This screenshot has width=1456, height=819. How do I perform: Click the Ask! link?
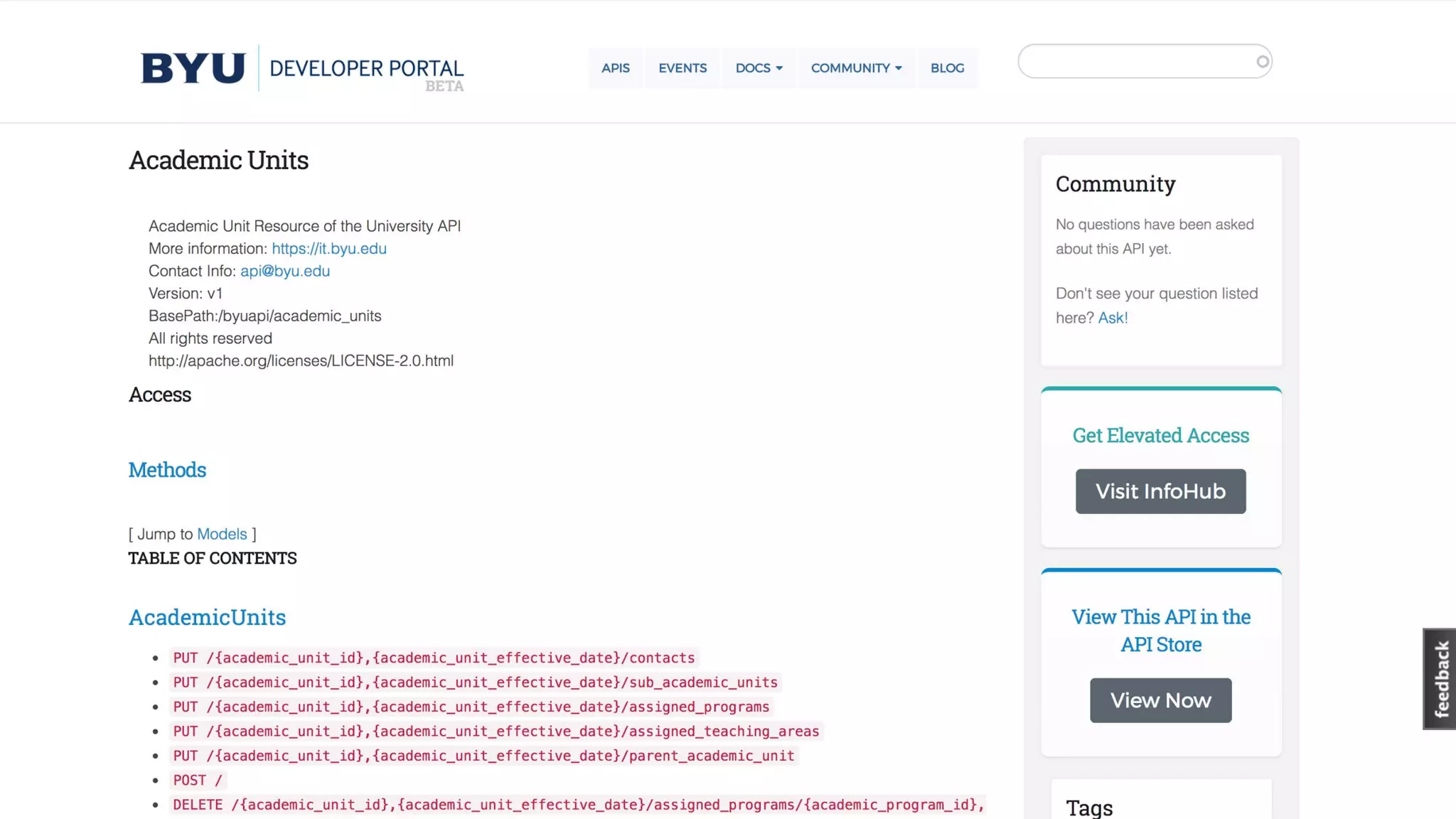coord(1113,318)
